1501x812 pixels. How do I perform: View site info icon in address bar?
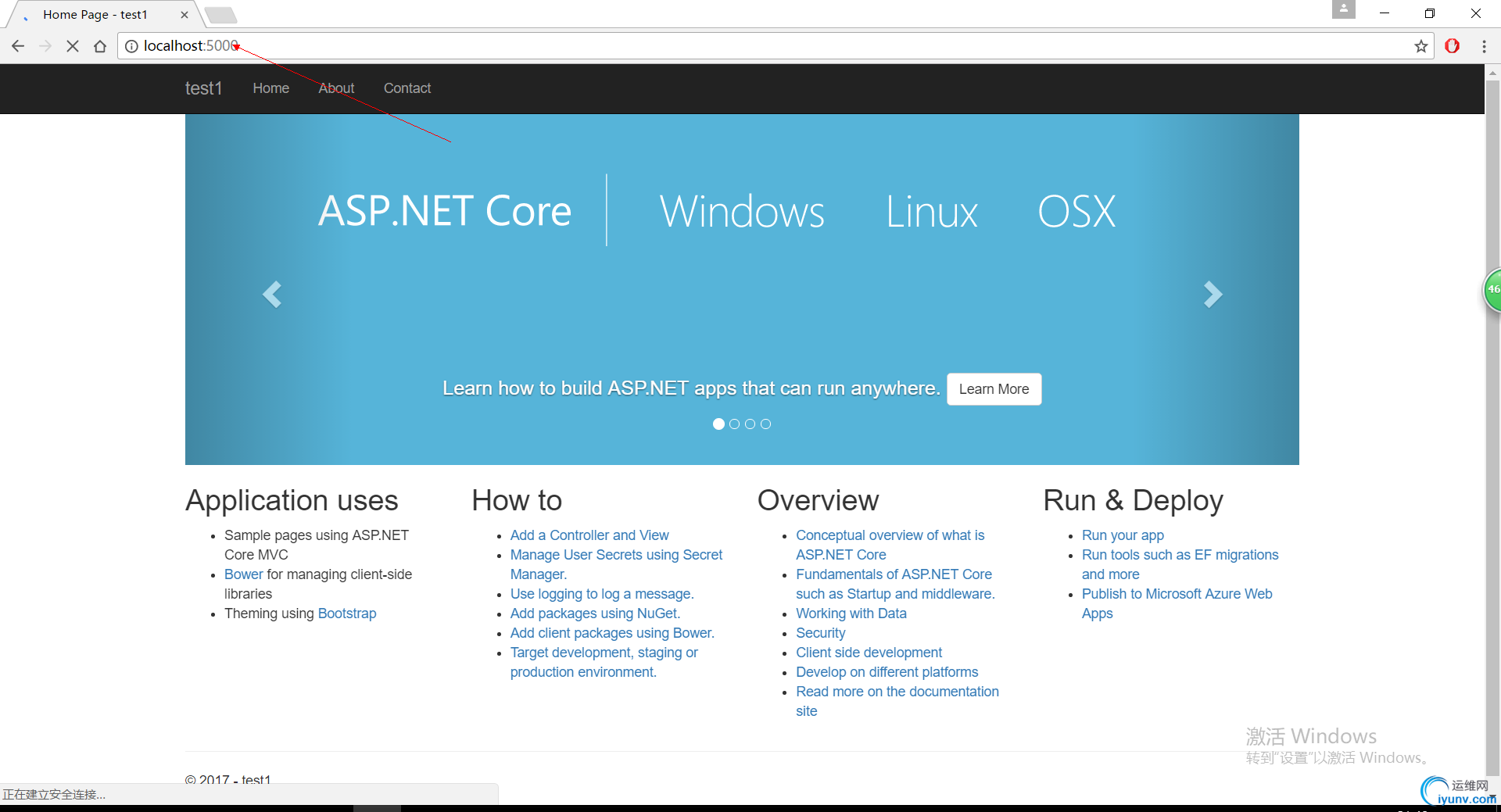[131, 46]
